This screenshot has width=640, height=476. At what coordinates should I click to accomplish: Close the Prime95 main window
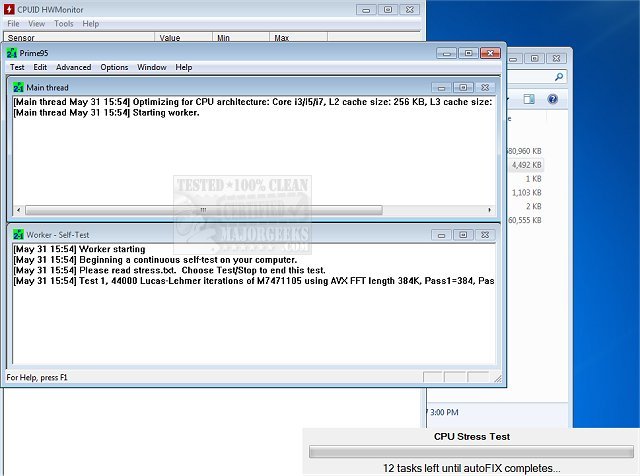point(491,53)
